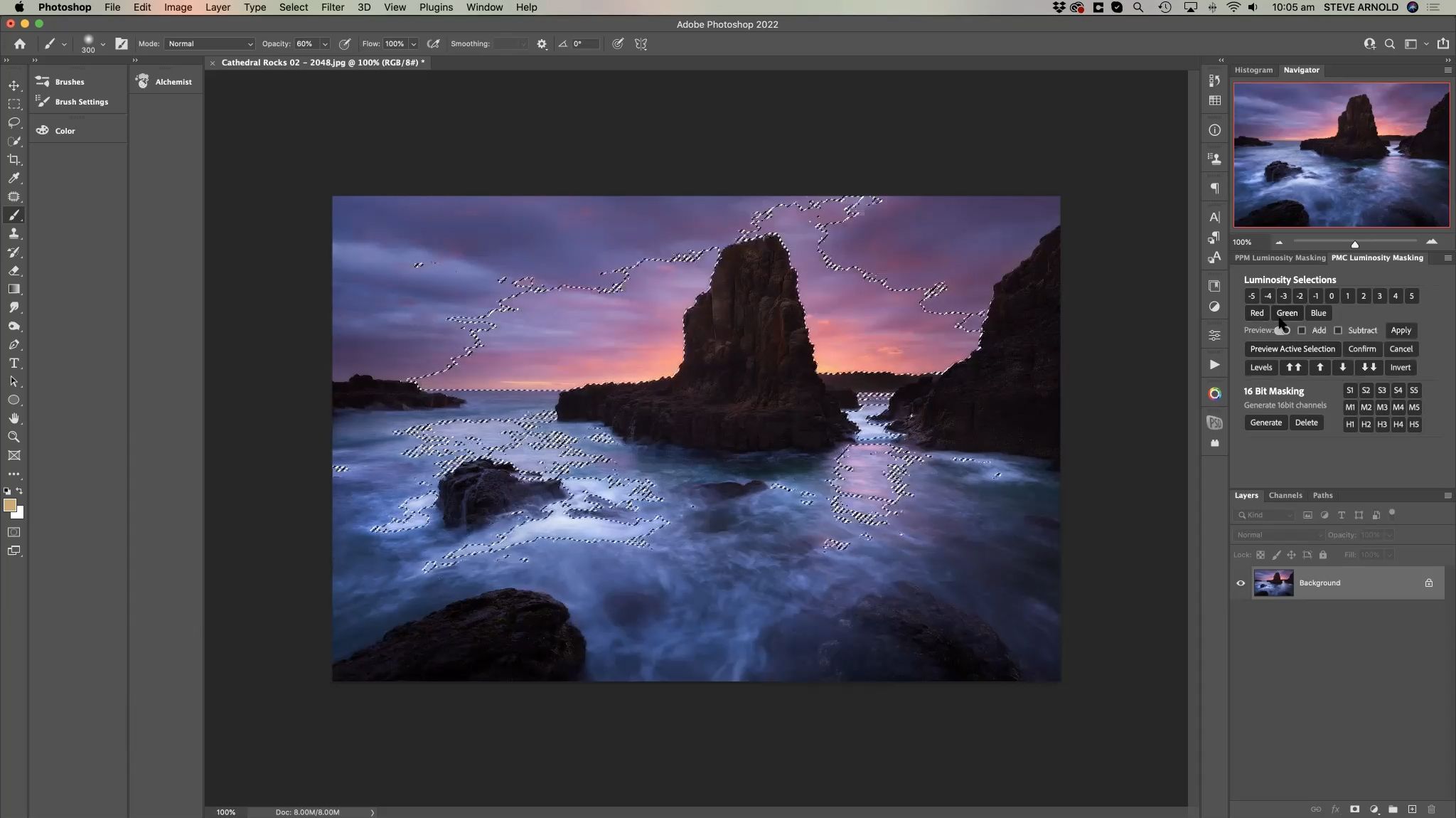Expand the Opacity dropdown arrow
The width and height of the screenshot is (1456, 818).
(325, 44)
